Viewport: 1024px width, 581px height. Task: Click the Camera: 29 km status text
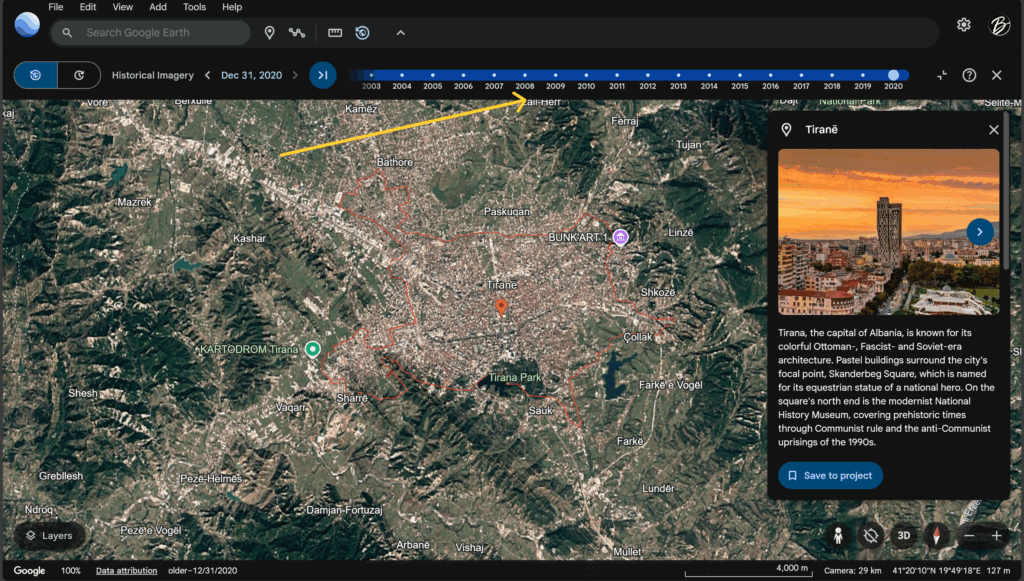pyautogui.click(x=852, y=571)
